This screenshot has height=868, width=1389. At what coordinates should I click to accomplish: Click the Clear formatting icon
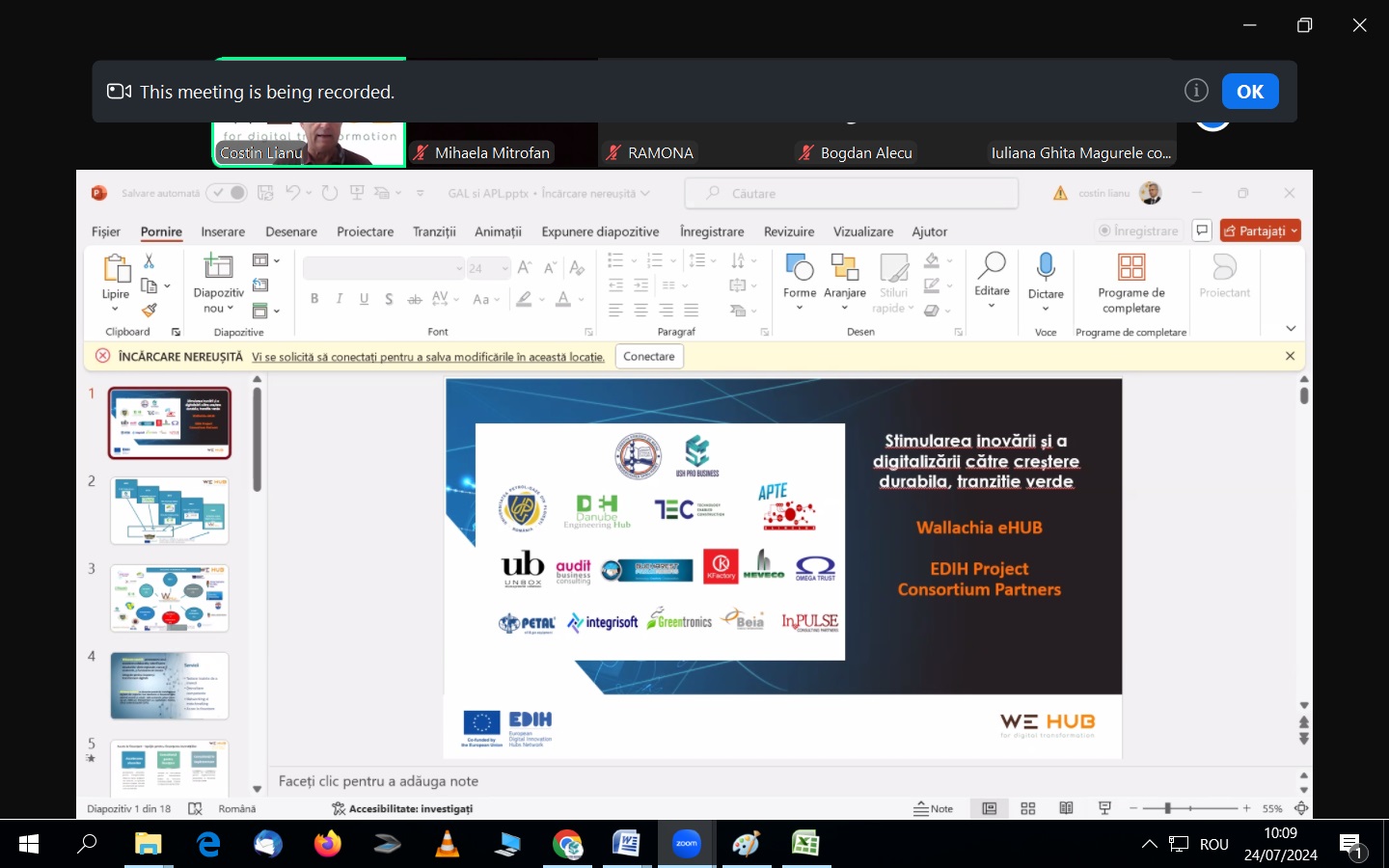click(x=577, y=267)
